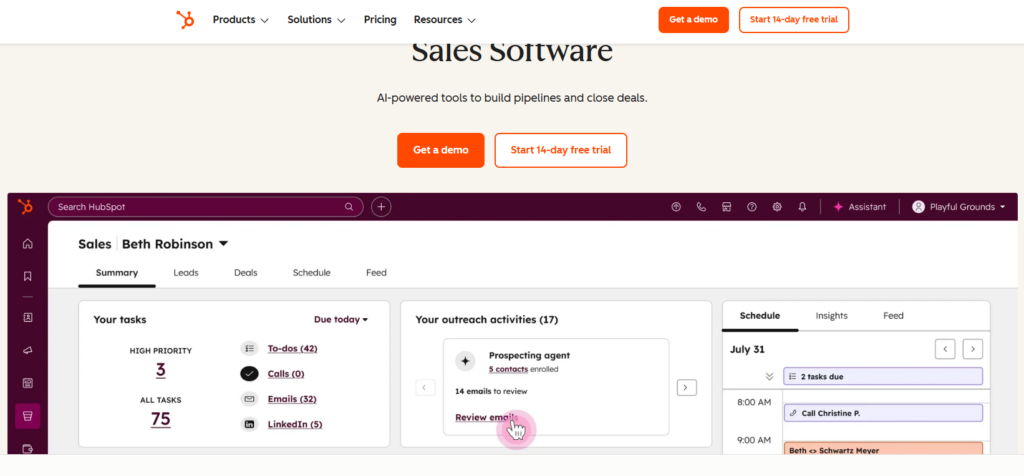Click the plus create button beside search
This screenshot has height=476, width=1024.
[381, 207]
